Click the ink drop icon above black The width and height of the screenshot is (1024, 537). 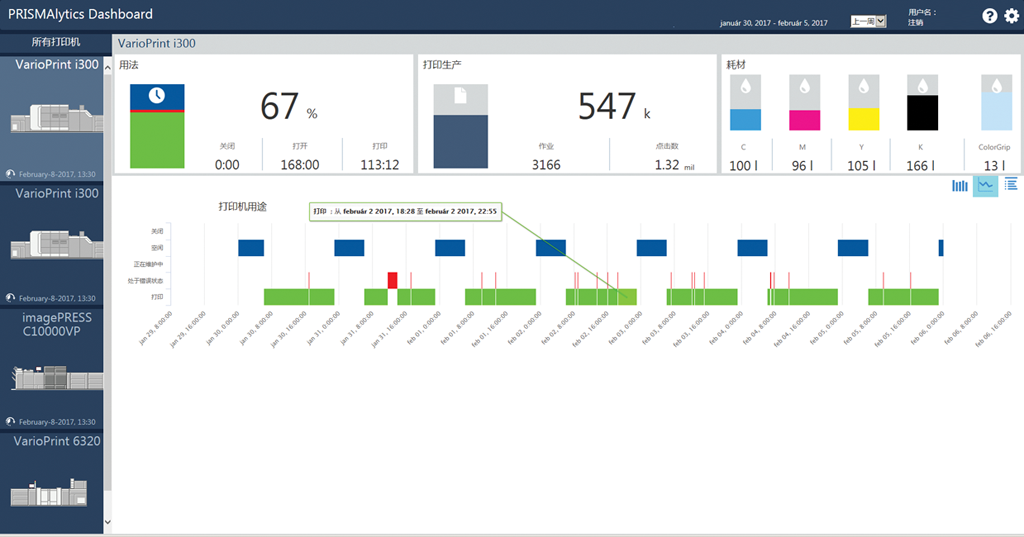922,86
